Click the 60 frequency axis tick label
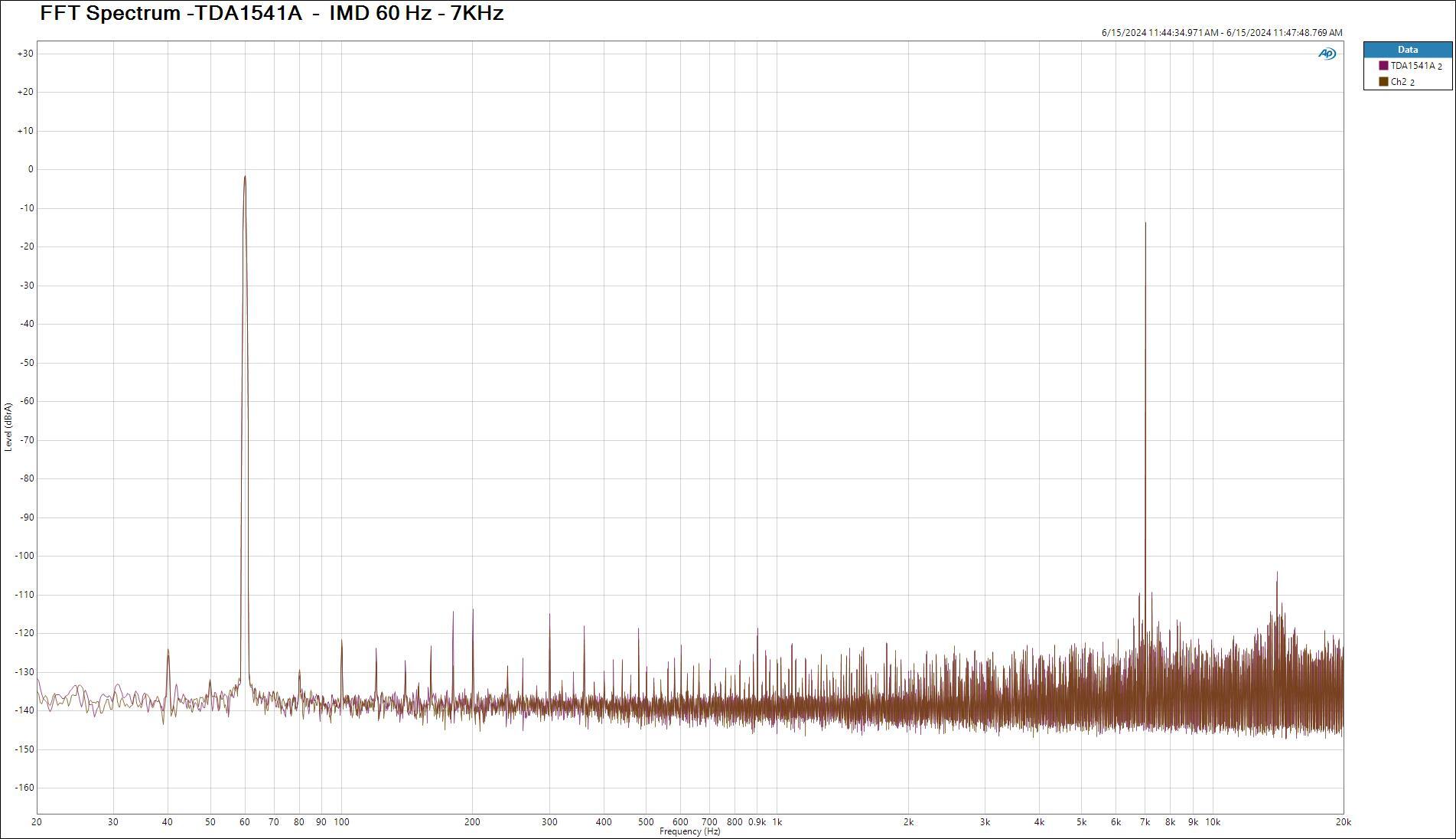The image size is (1456, 839). [x=245, y=822]
